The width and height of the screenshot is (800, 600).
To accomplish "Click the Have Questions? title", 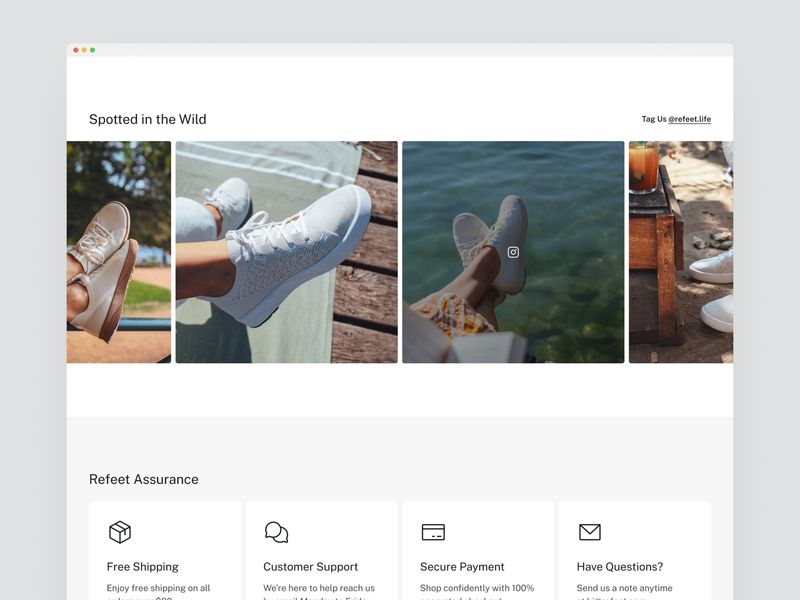I will (x=620, y=567).
